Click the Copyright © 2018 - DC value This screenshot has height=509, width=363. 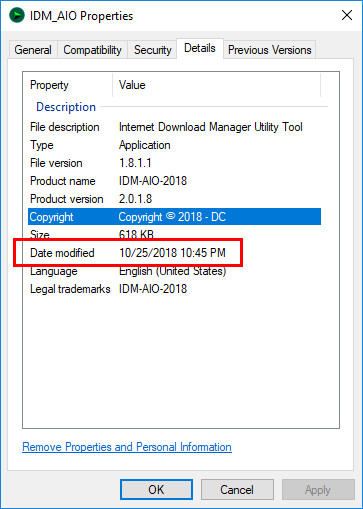(172, 217)
